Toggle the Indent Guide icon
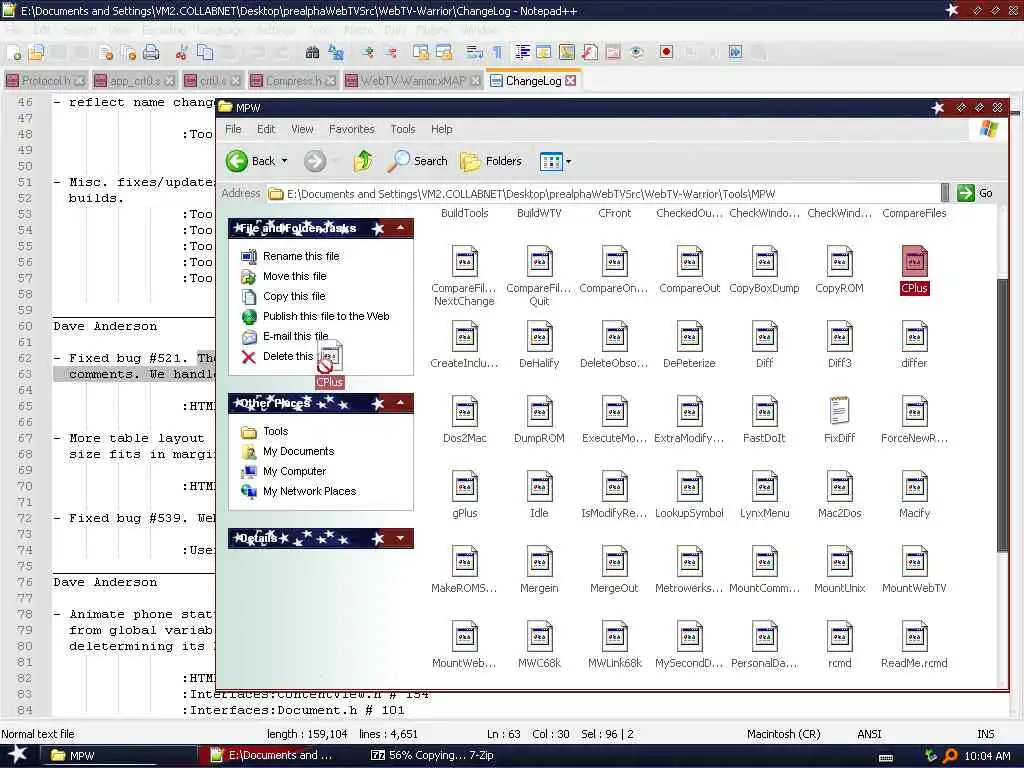 (x=522, y=52)
